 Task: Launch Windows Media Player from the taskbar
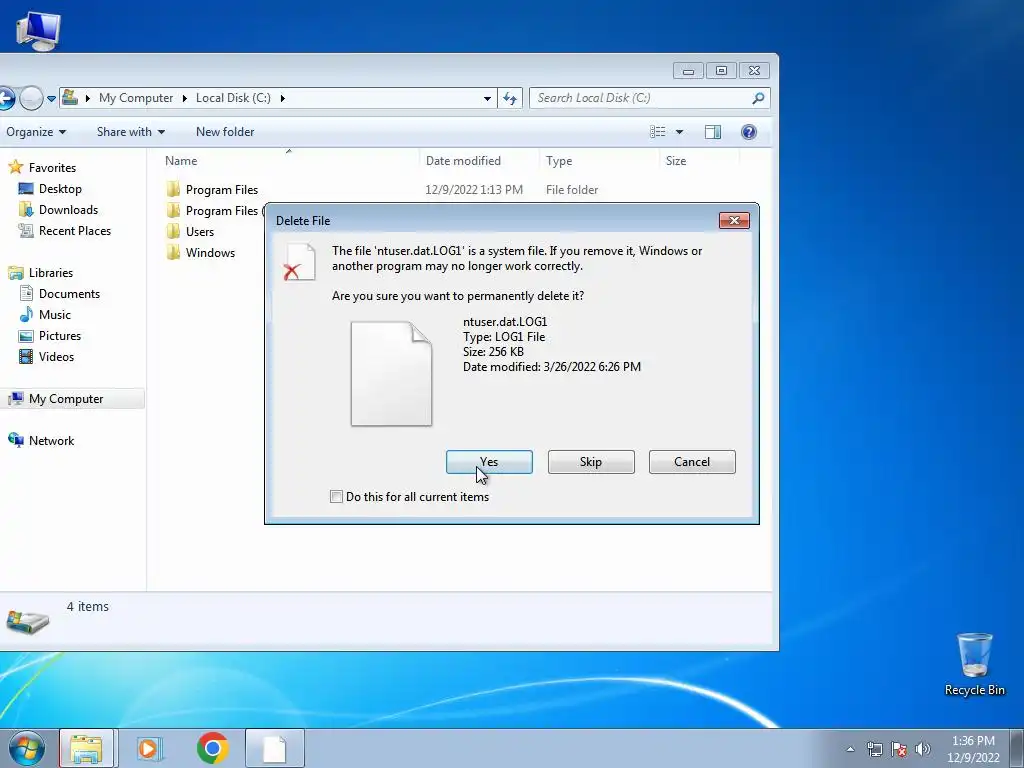150,748
